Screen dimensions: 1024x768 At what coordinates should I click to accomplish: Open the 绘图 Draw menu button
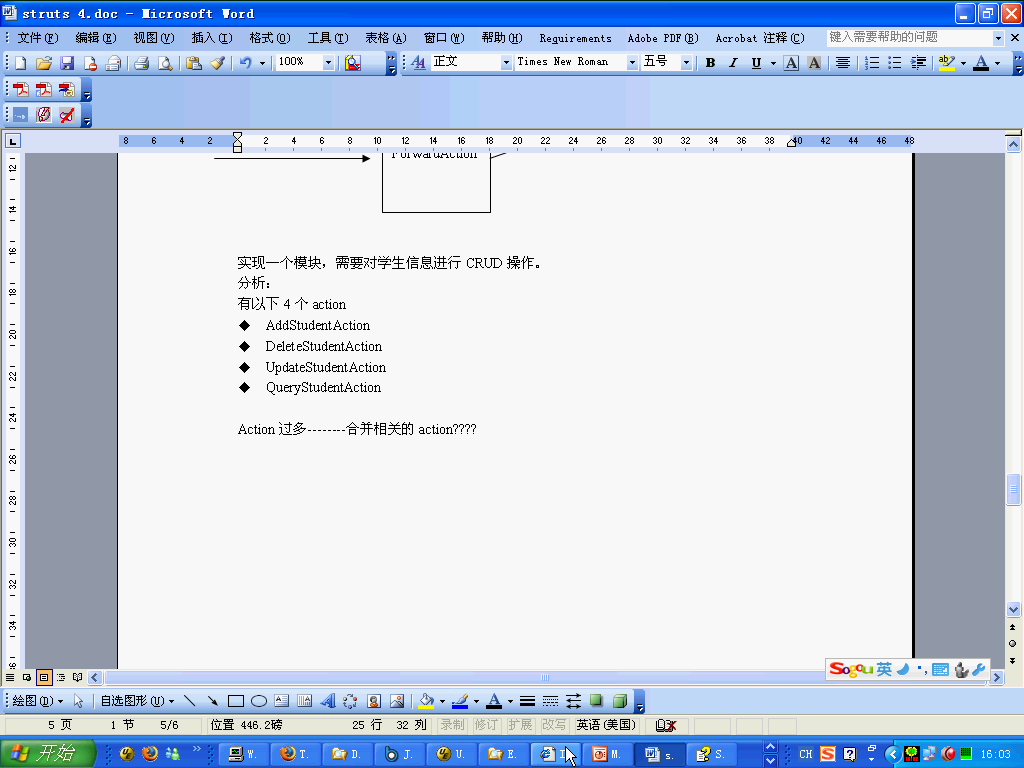pyautogui.click(x=38, y=701)
